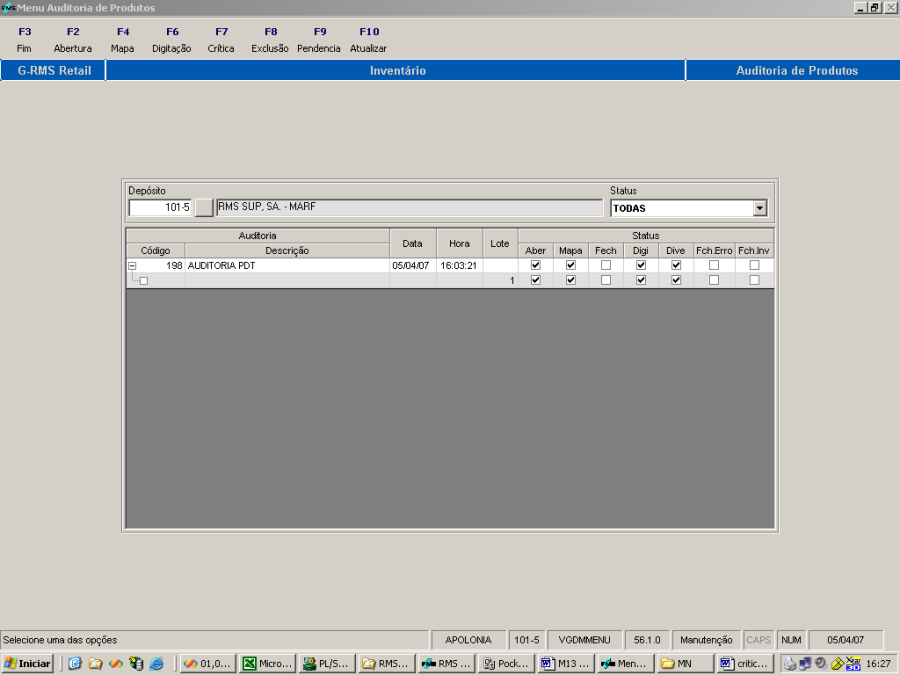900x675 pixels.
Task: Open folder icon in quick launch
Action: point(95,664)
